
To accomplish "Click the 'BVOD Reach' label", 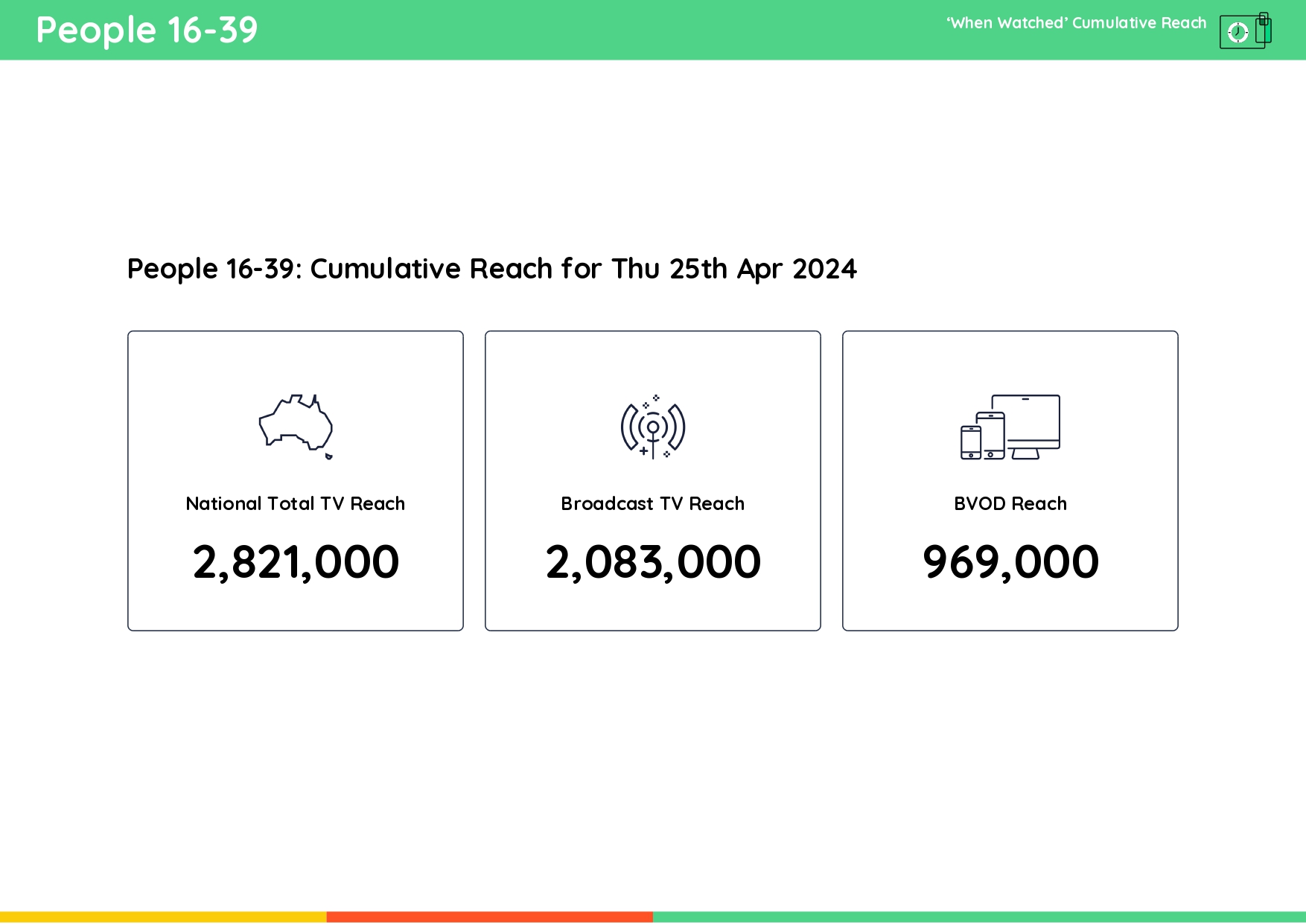I will pyautogui.click(x=1010, y=504).
